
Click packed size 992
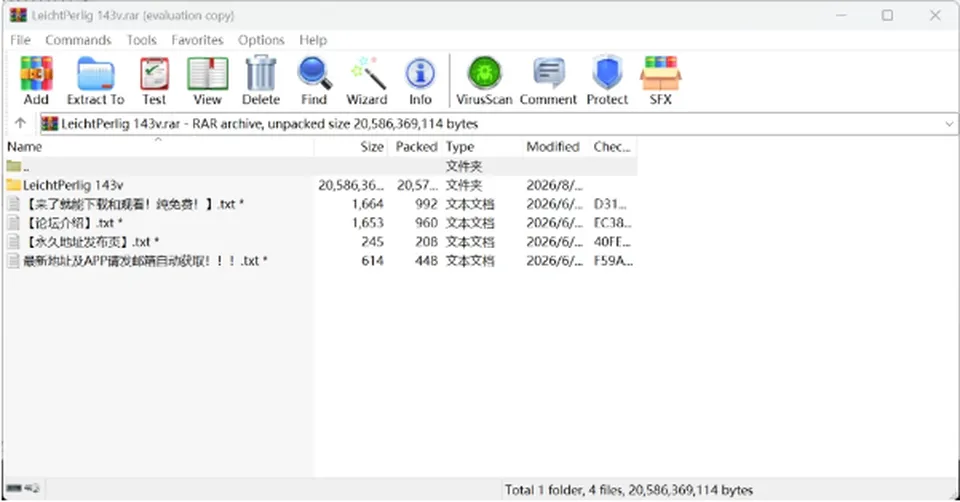426,204
